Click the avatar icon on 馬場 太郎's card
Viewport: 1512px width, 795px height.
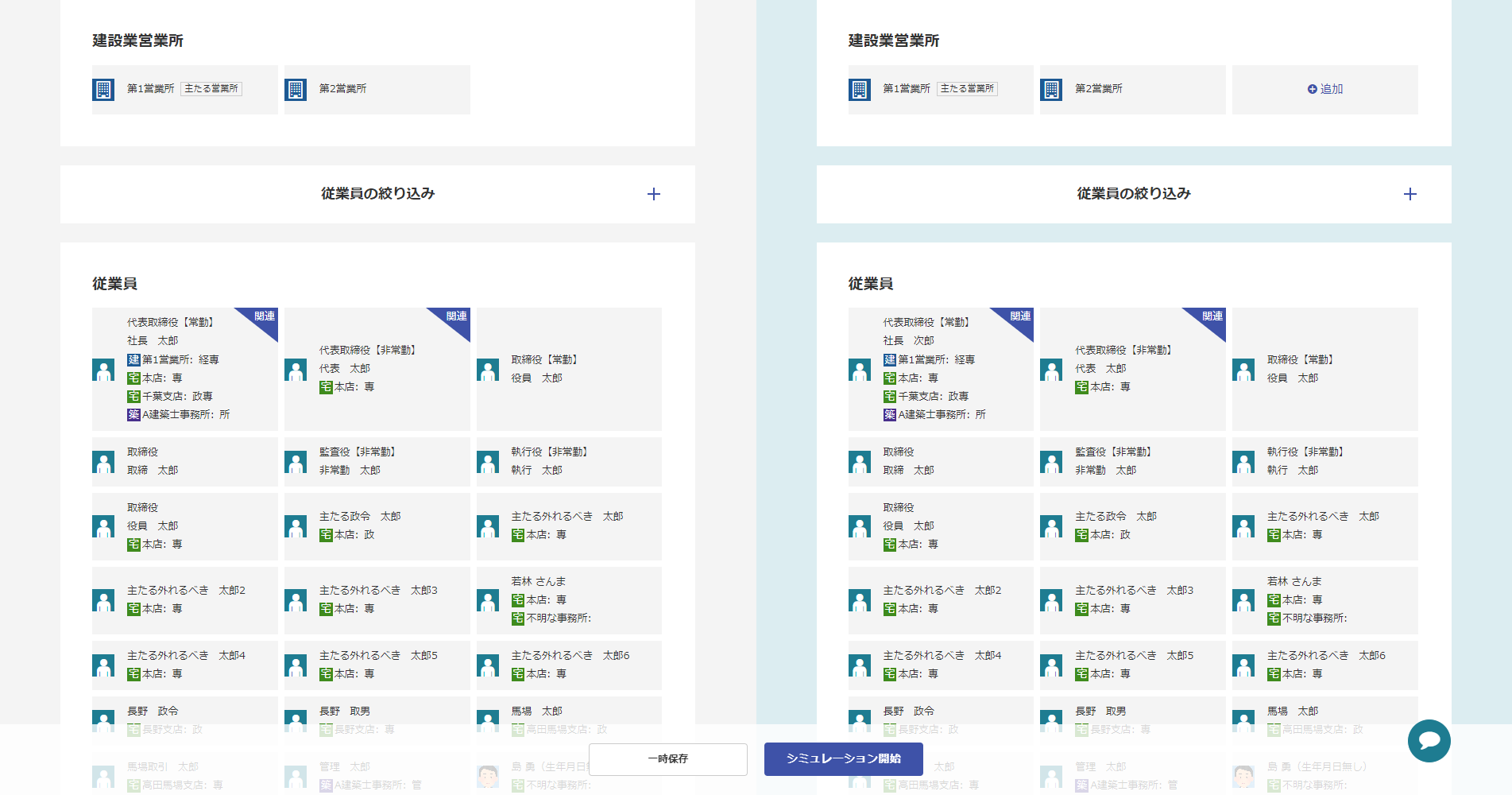[x=487, y=718]
